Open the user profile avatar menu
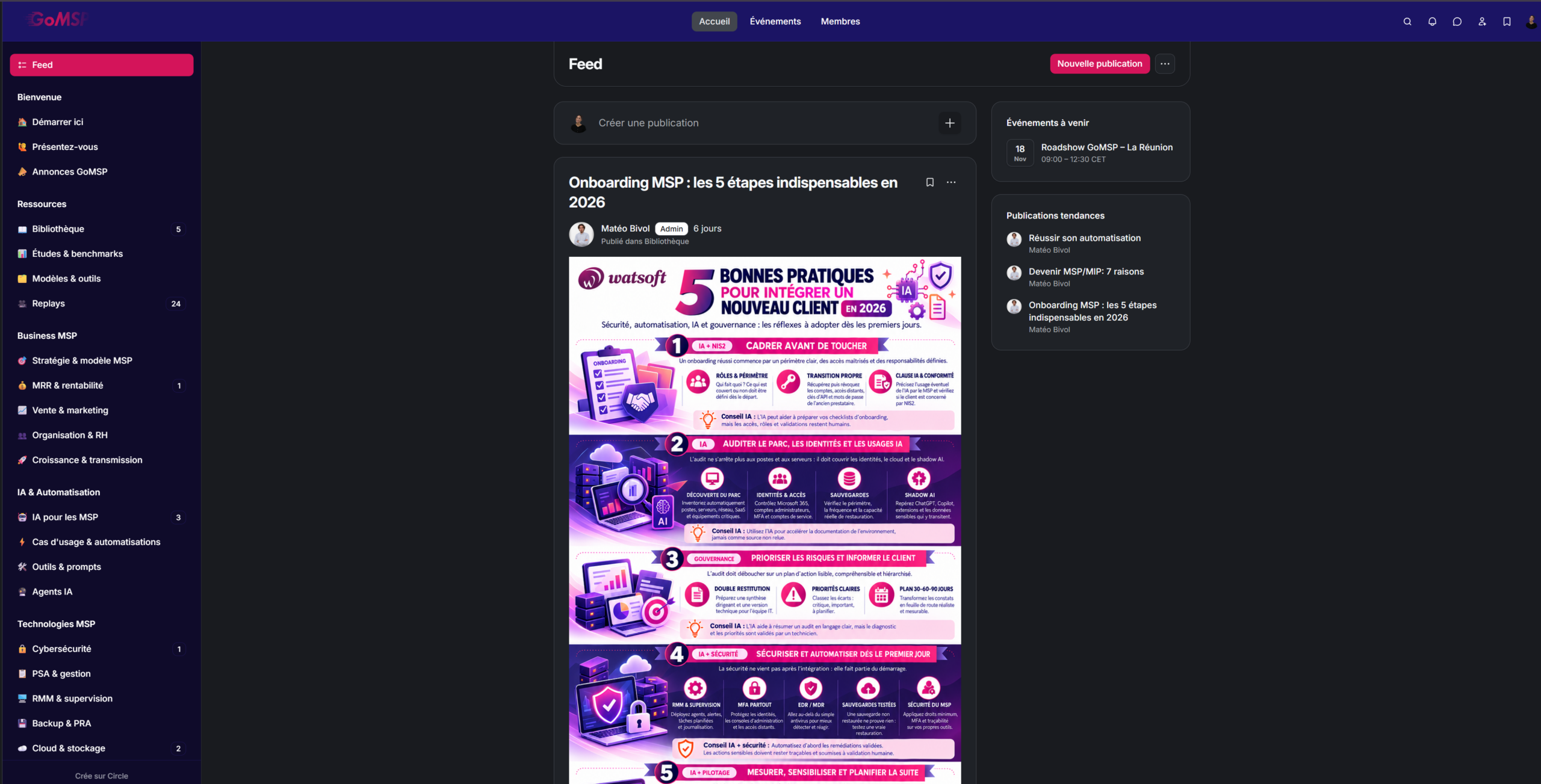Image resolution: width=1541 pixels, height=784 pixels. pyautogui.click(x=1531, y=22)
